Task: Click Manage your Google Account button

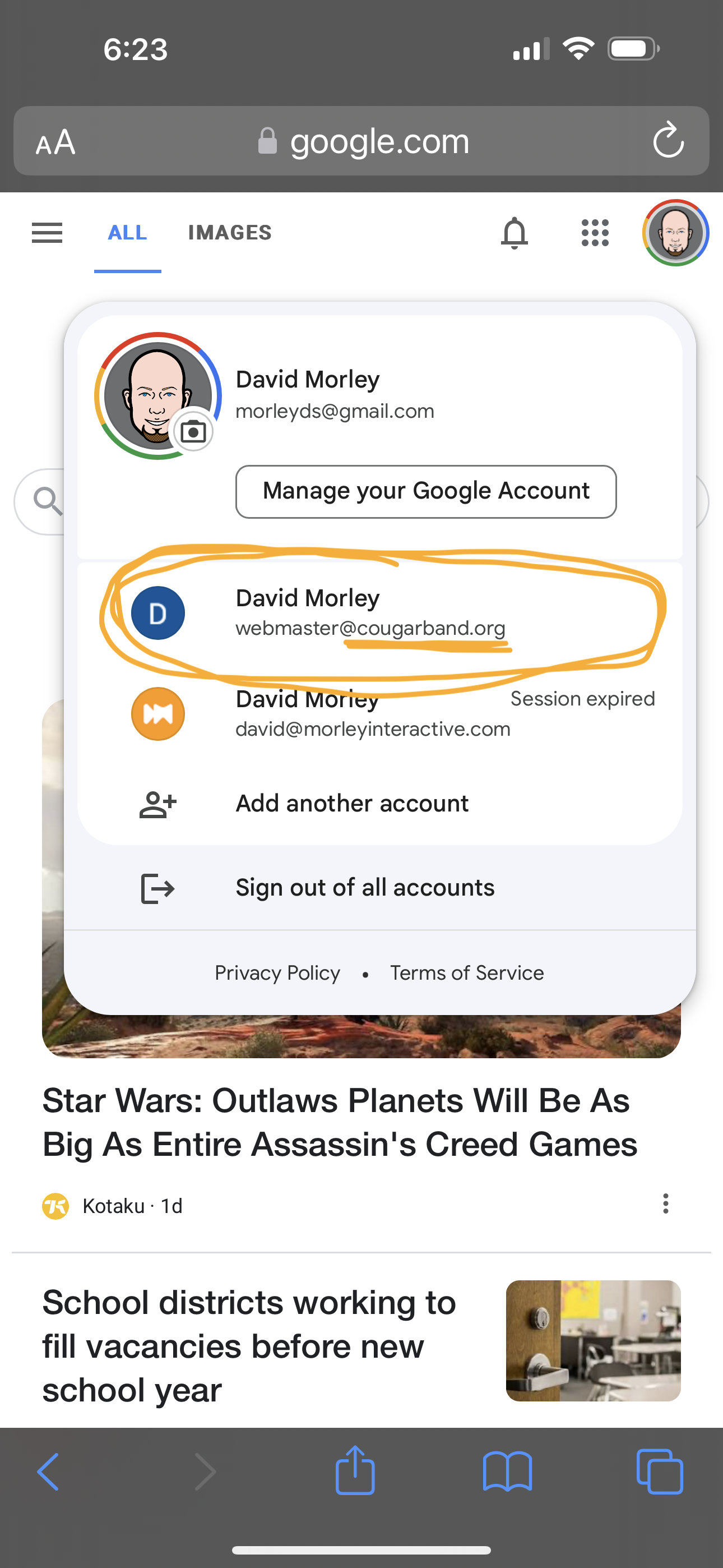Action: point(426,491)
